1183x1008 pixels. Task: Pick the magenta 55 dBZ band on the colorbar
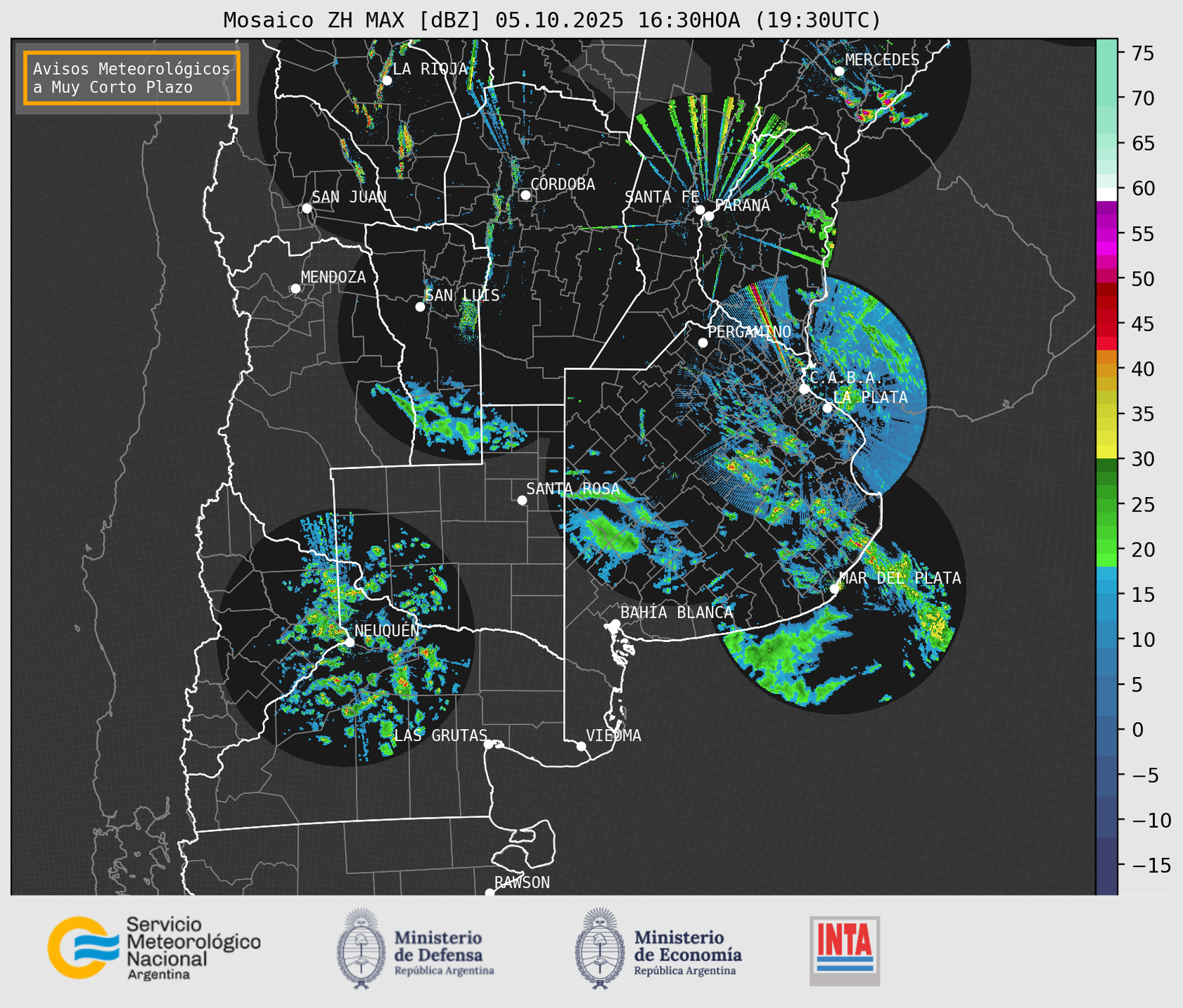1107,234
